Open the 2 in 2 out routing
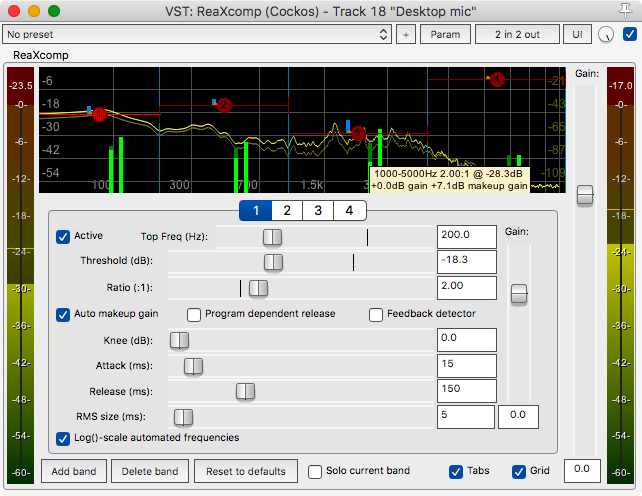The image size is (642, 496). pyautogui.click(x=517, y=34)
